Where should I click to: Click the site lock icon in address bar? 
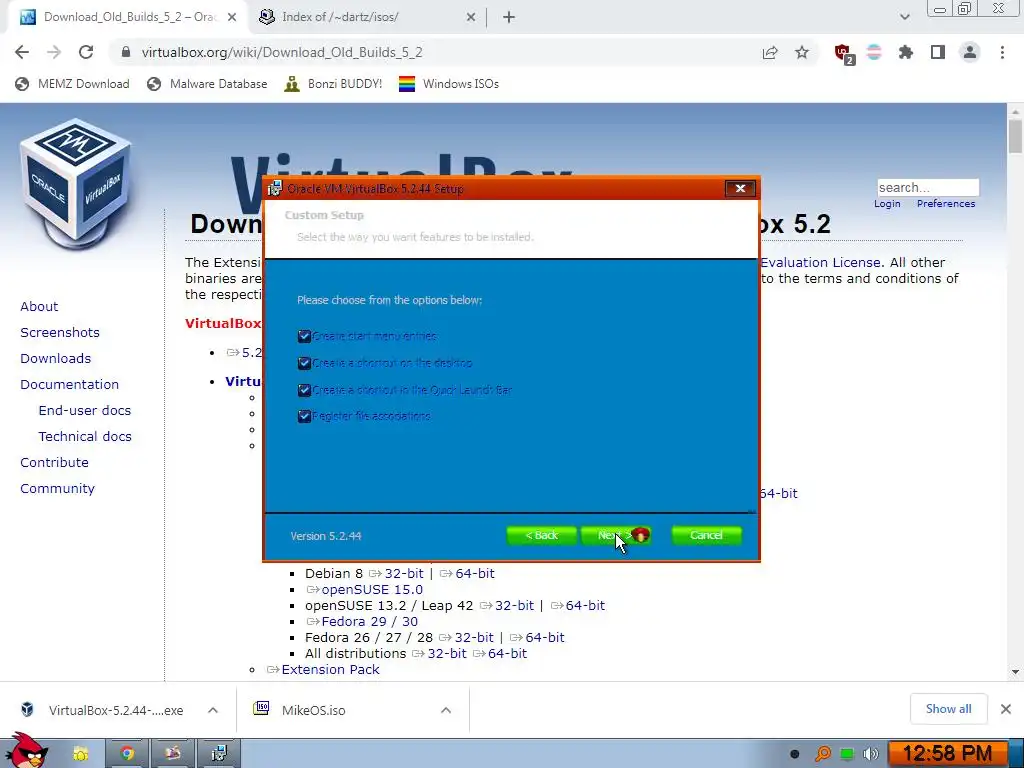(126, 52)
